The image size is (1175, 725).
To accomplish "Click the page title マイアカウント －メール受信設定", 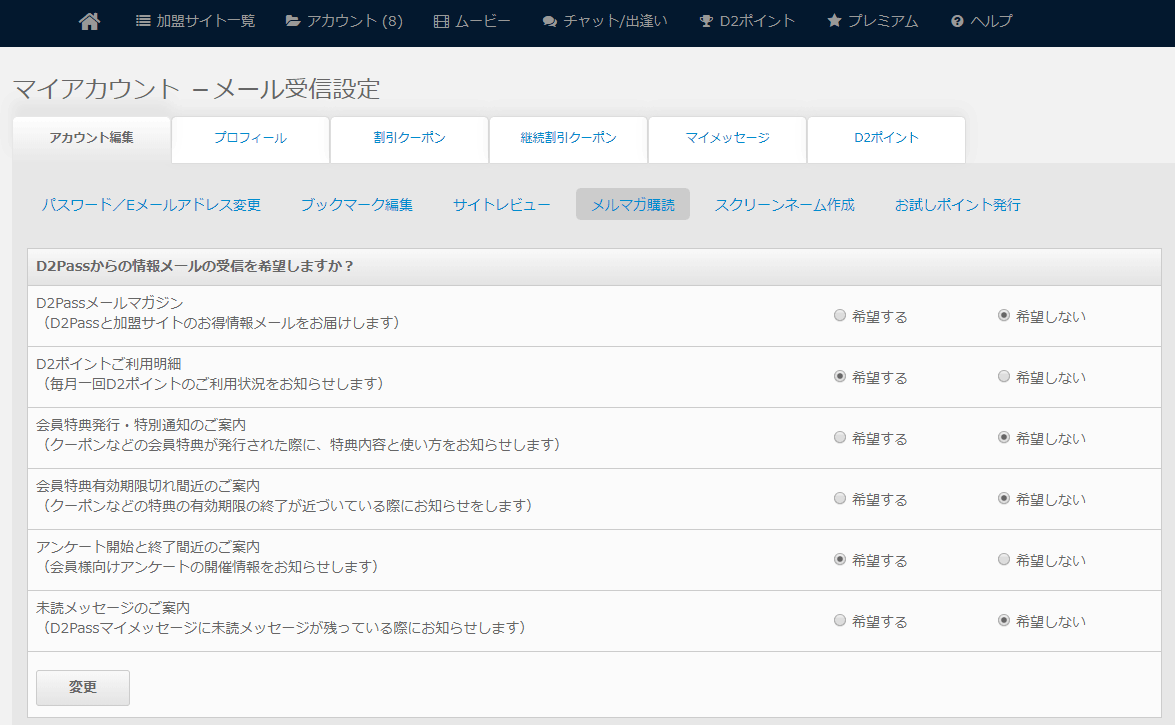I will pyautogui.click(x=196, y=89).
